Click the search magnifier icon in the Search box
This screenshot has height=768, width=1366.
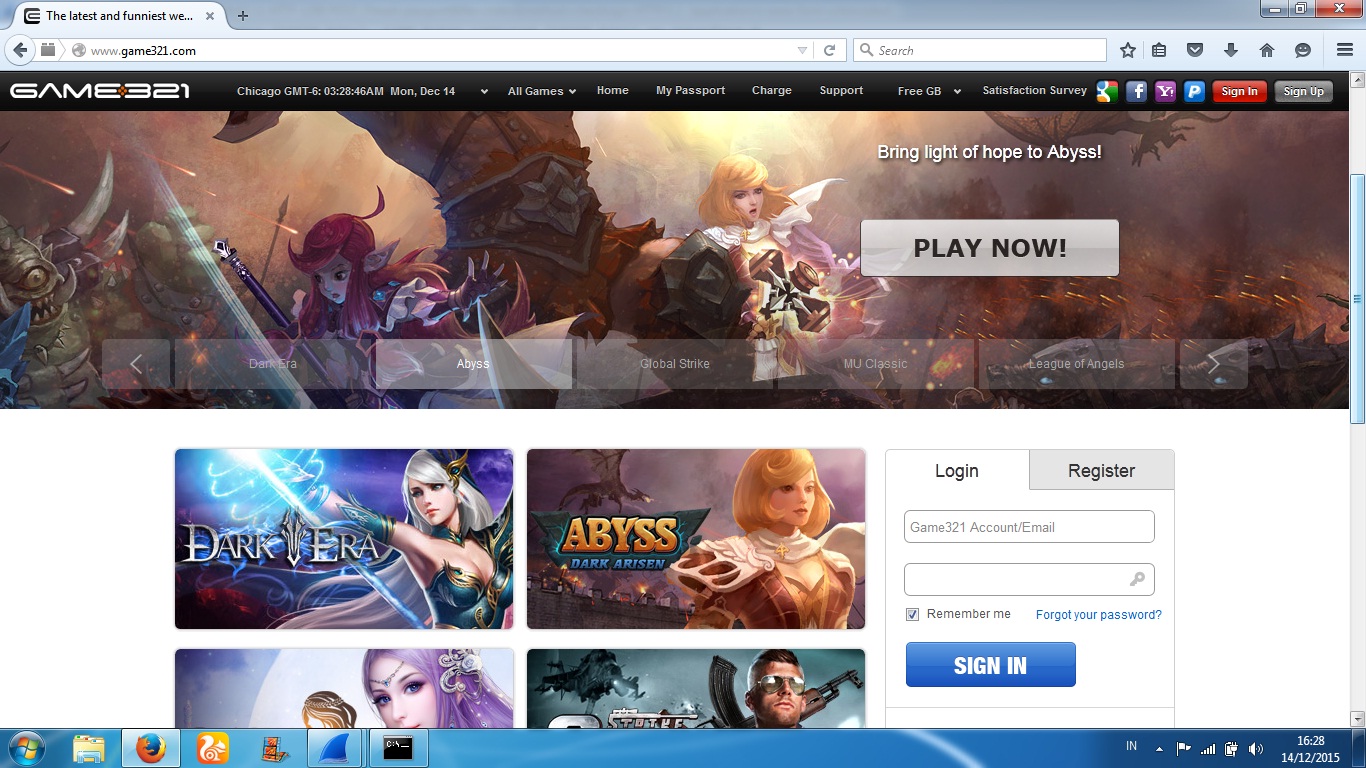pos(866,50)
